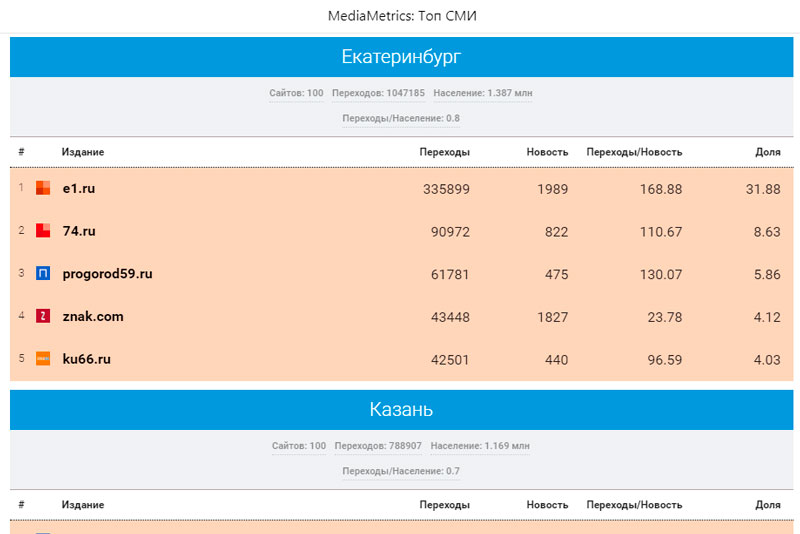Click the ku66.ru orange favicon

pos(43,359)
